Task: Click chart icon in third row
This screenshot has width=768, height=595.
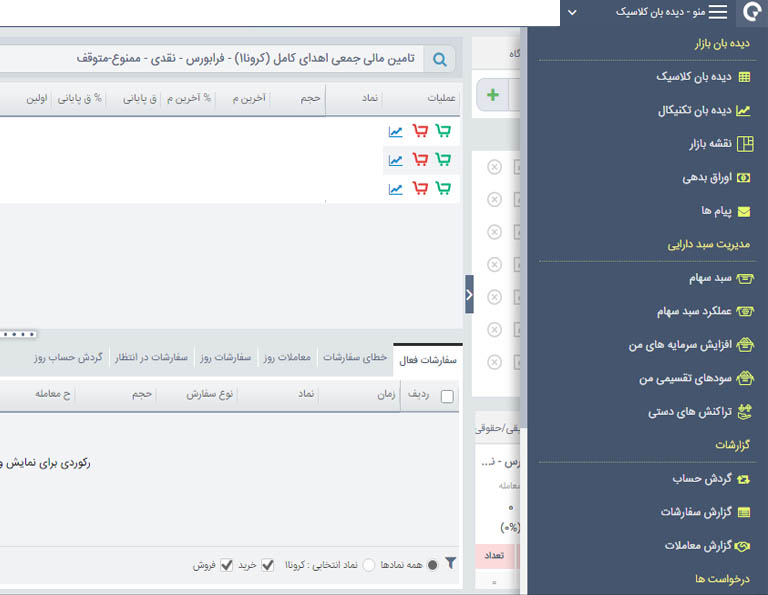Action: coord(395,189)
